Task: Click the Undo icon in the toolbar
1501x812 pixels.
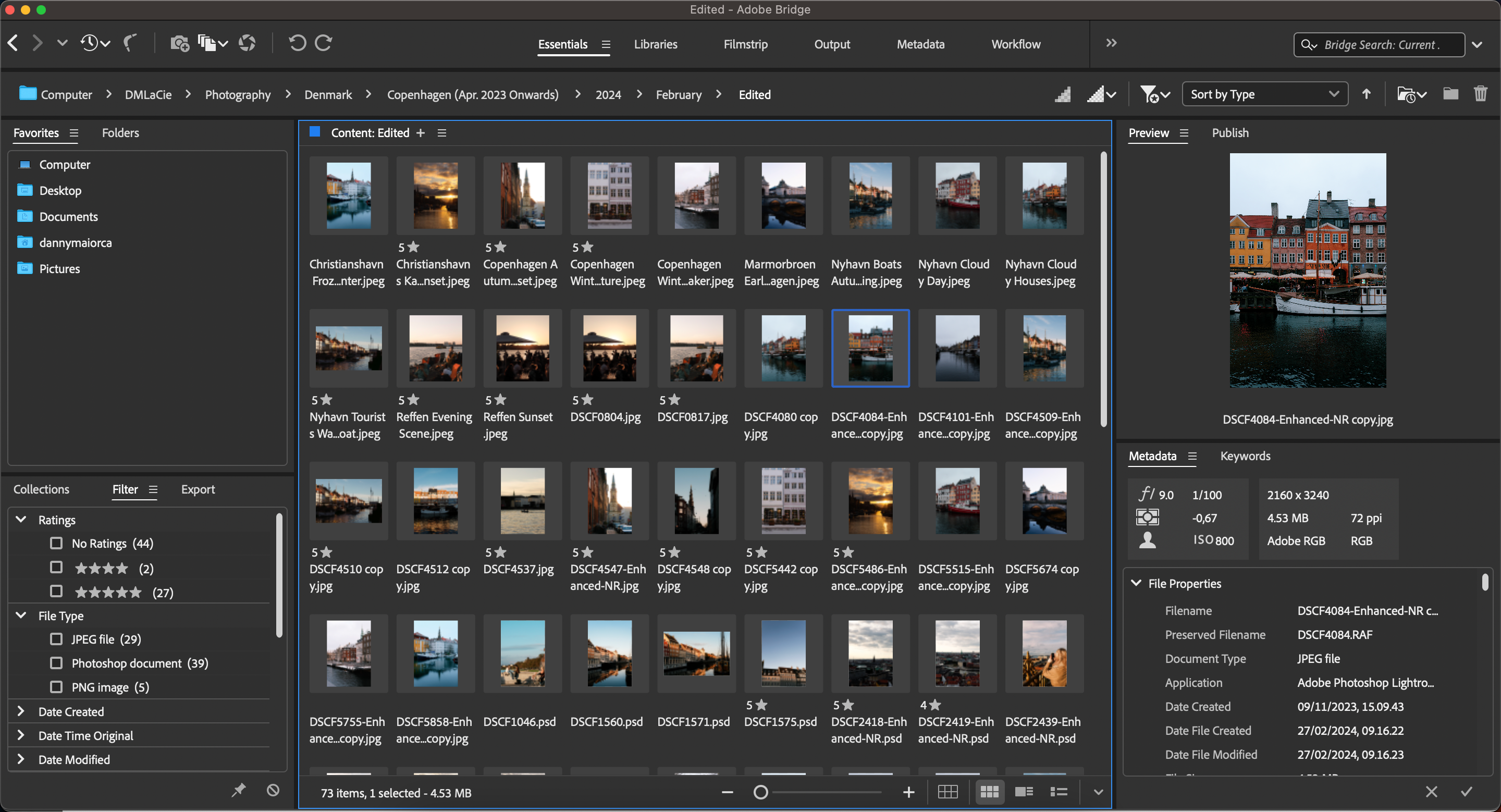Action: 297,43
